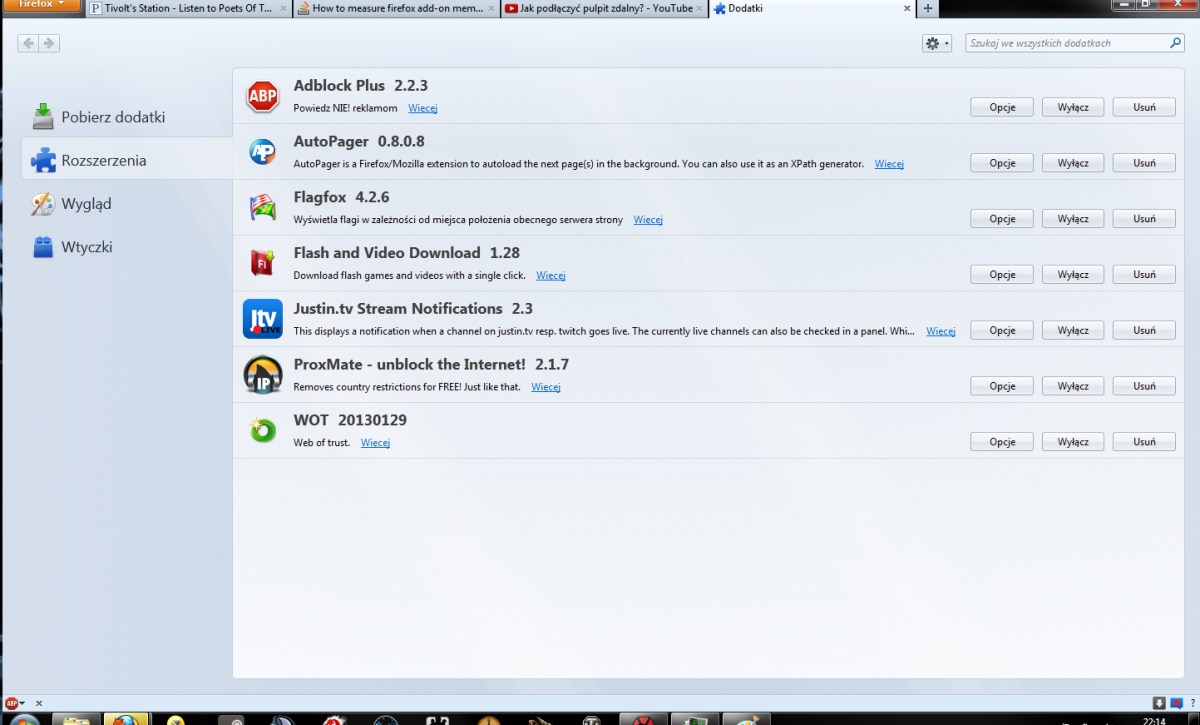1200x725 pixels.
Task: Disable ProxMate with Wyłącz
Action: click(x=1073, y=386)
